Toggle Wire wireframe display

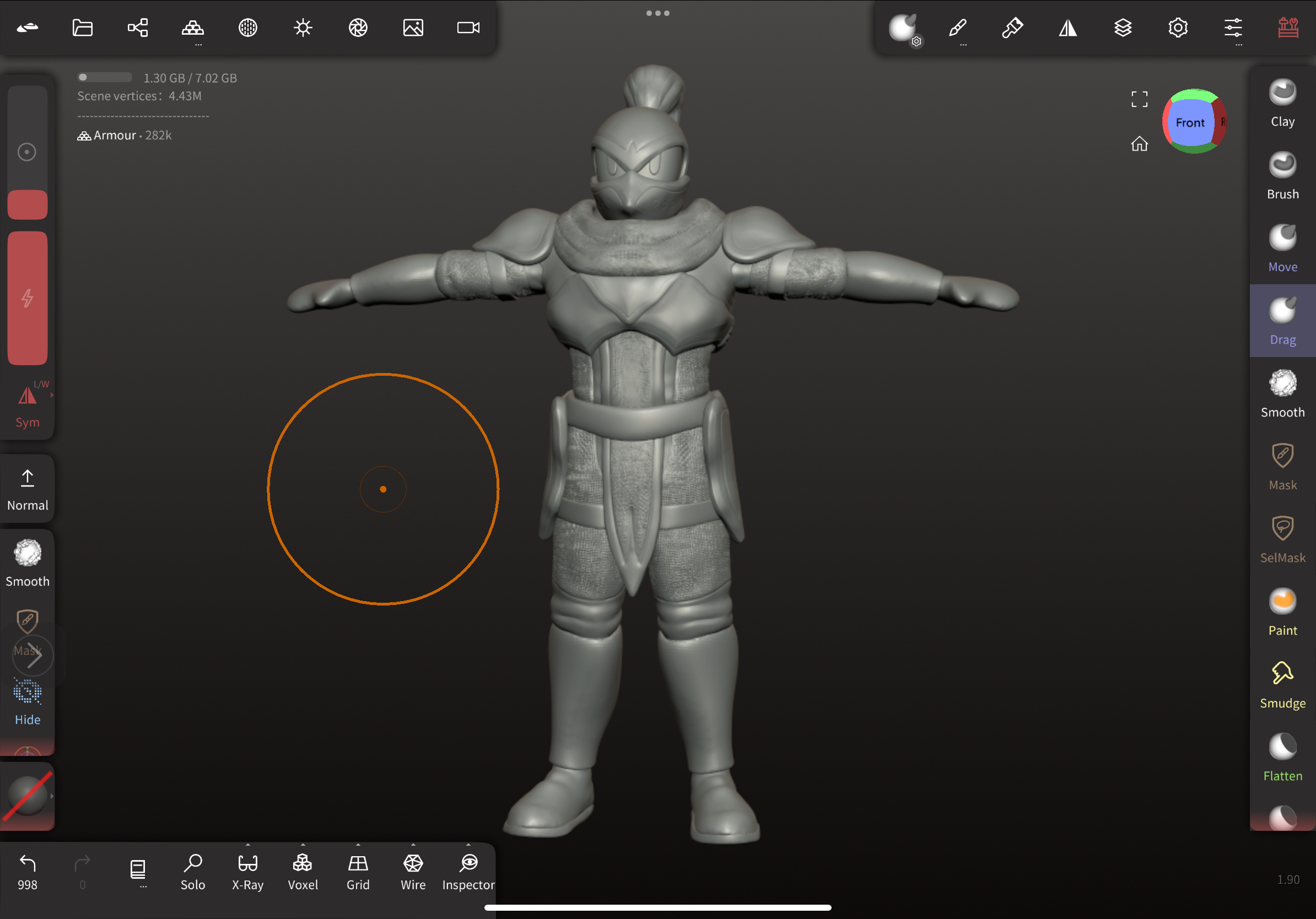click(x=413, y=872)
